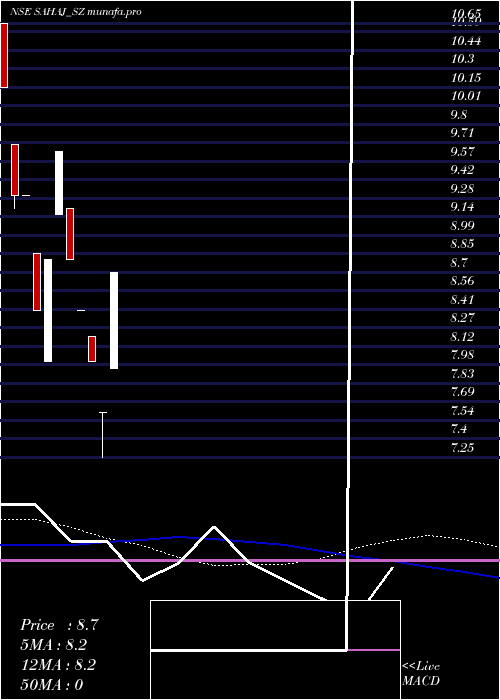
Task: Choose the 9.14 price axis label
Action: tap(462, 207)
